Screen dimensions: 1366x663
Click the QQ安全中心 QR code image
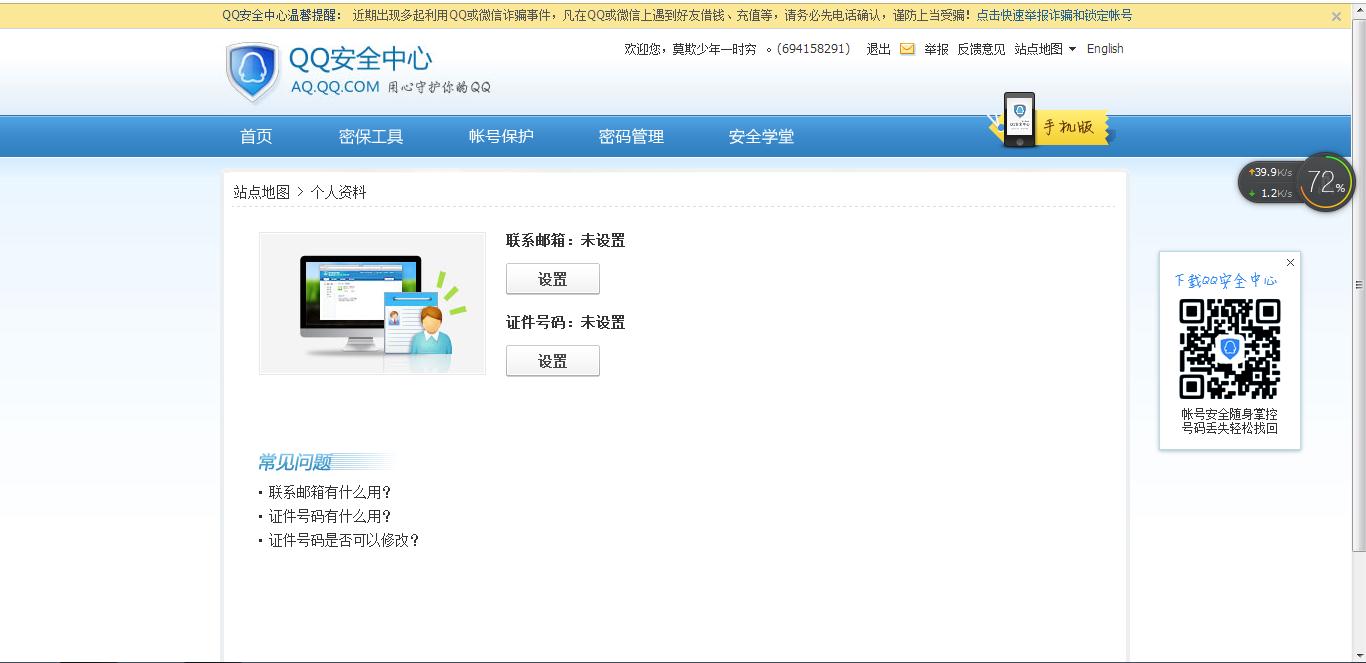(x=1230, y=349)
